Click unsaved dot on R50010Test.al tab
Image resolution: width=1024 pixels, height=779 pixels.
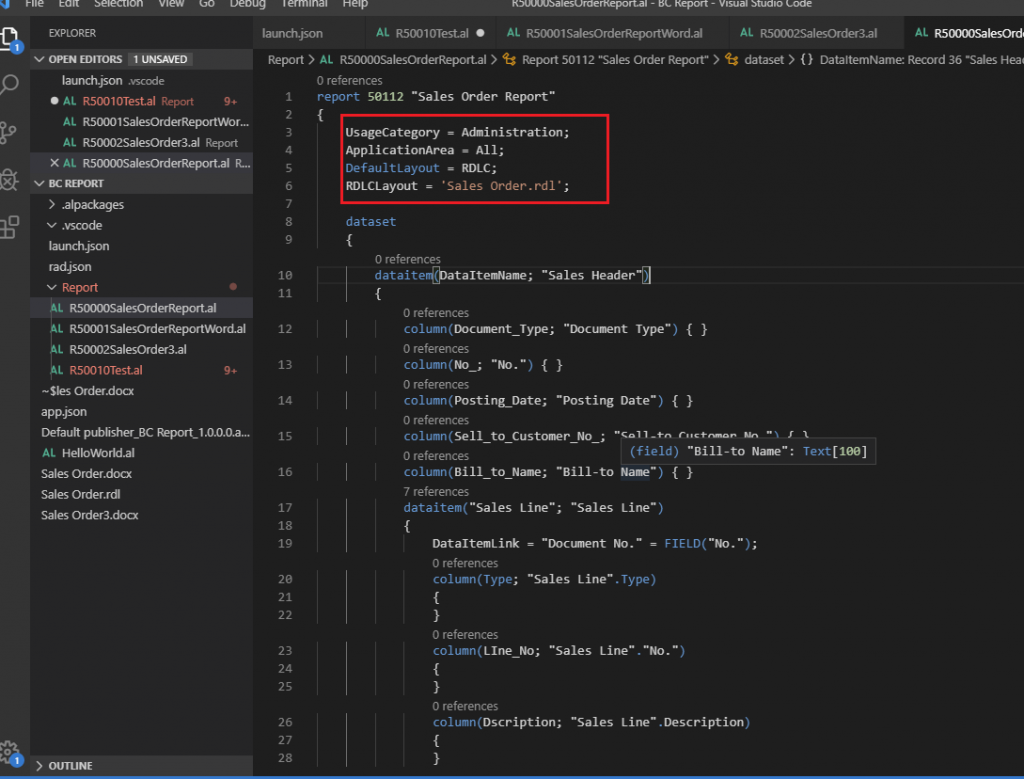tap(481, 33)
